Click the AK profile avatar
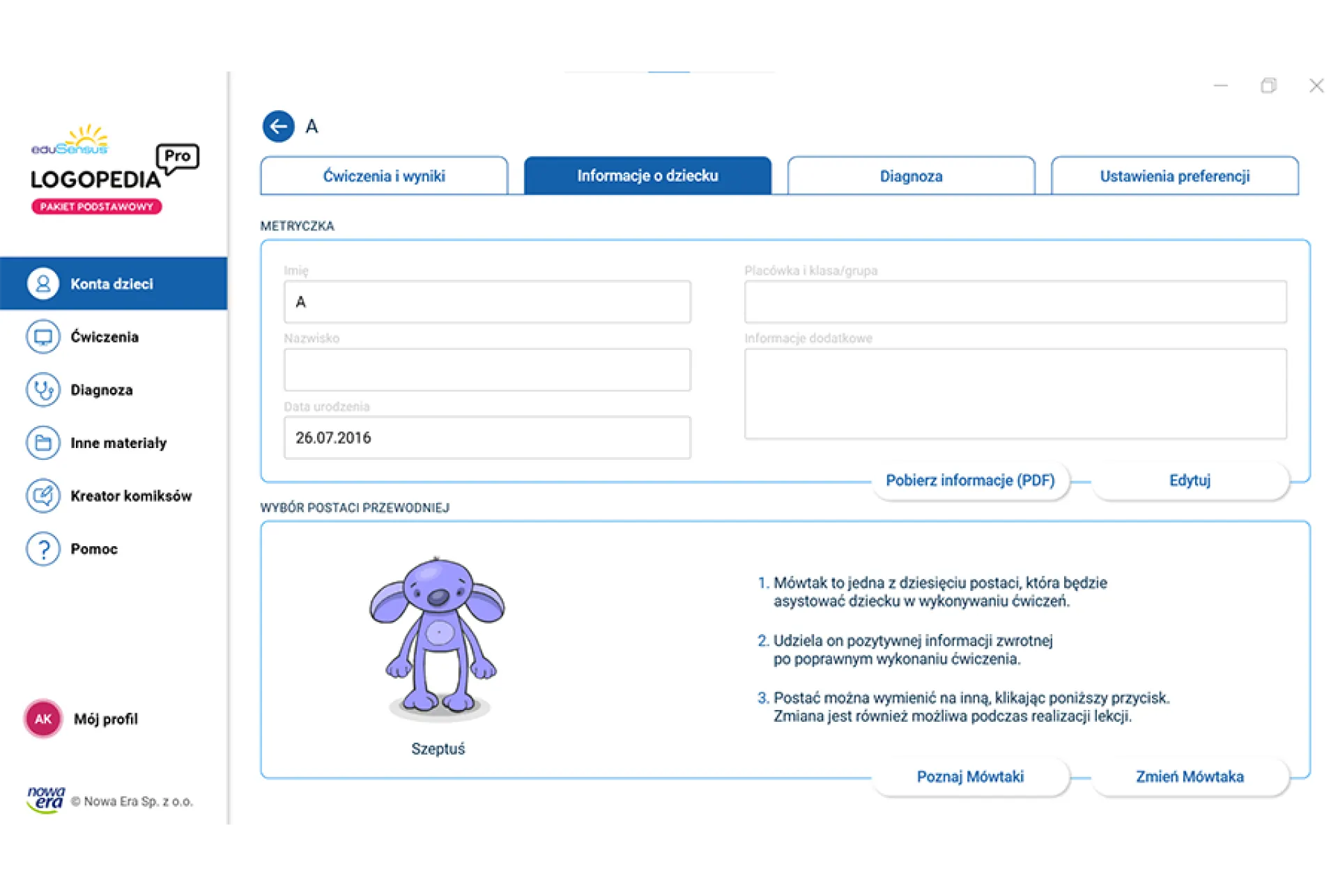The height and width of the screenshot is (896, 1338). 43,719
